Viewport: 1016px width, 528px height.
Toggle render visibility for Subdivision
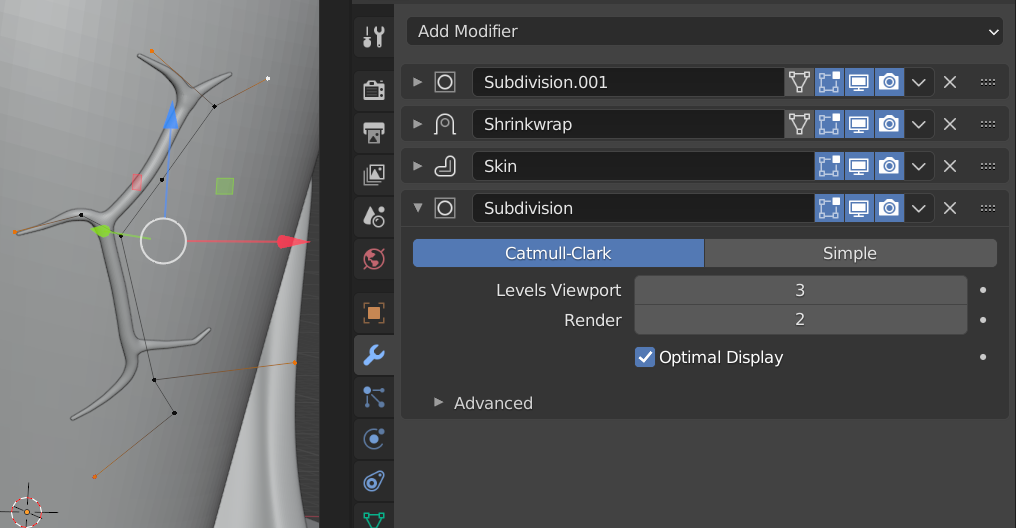889,208
